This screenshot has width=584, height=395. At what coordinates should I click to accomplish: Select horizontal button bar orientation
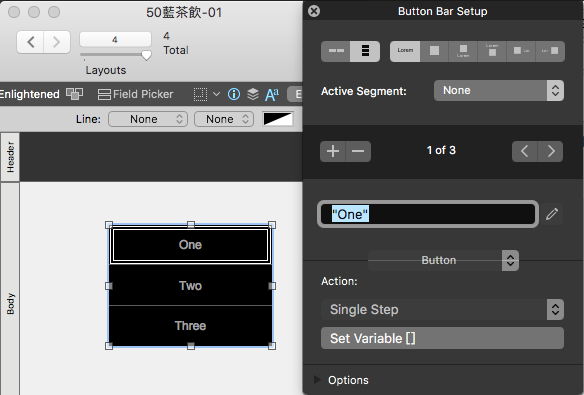336,51
